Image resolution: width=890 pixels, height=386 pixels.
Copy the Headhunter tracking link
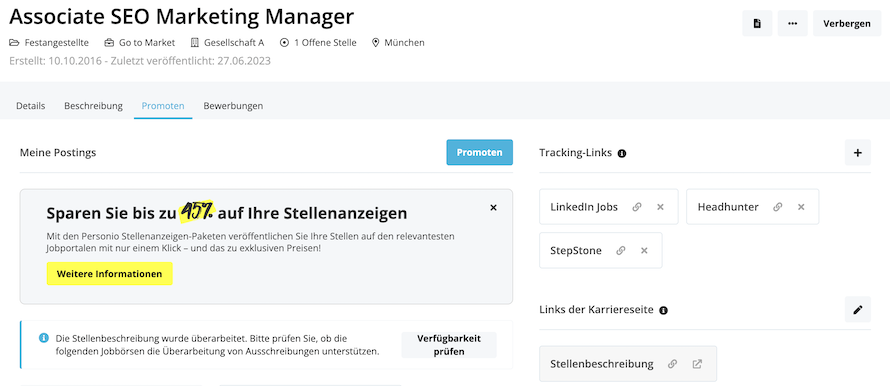tap(778, 207)
